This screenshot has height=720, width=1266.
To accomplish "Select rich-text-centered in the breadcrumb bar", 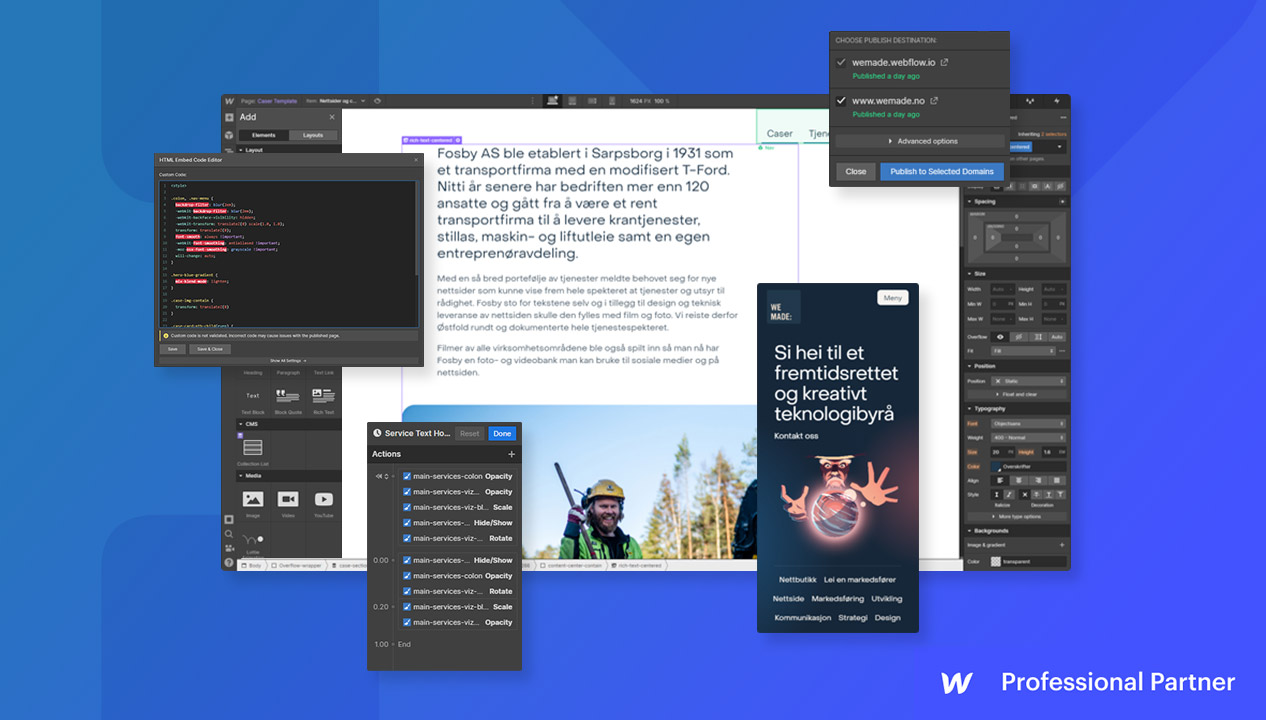I will (x=639, y=565).
